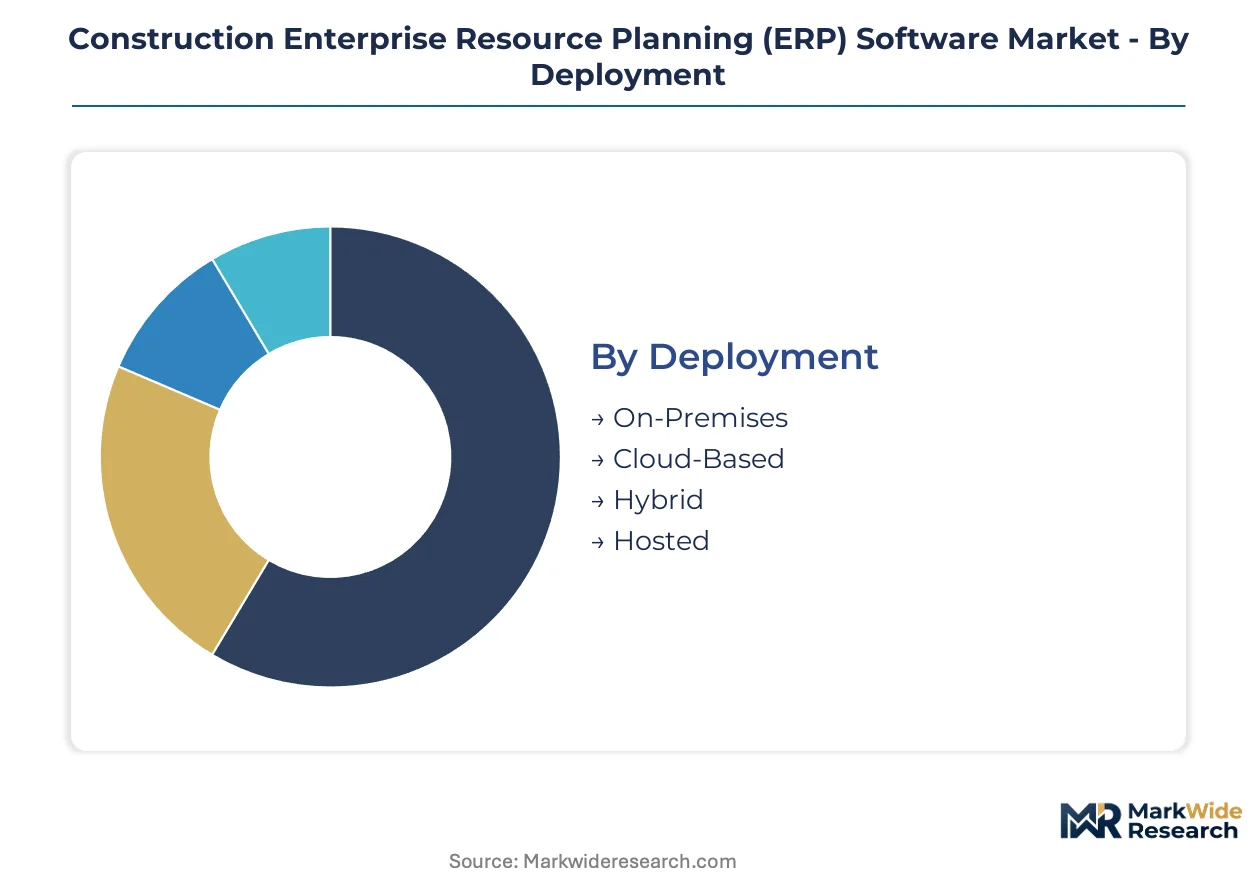Click the chart title text

point(628,56)
